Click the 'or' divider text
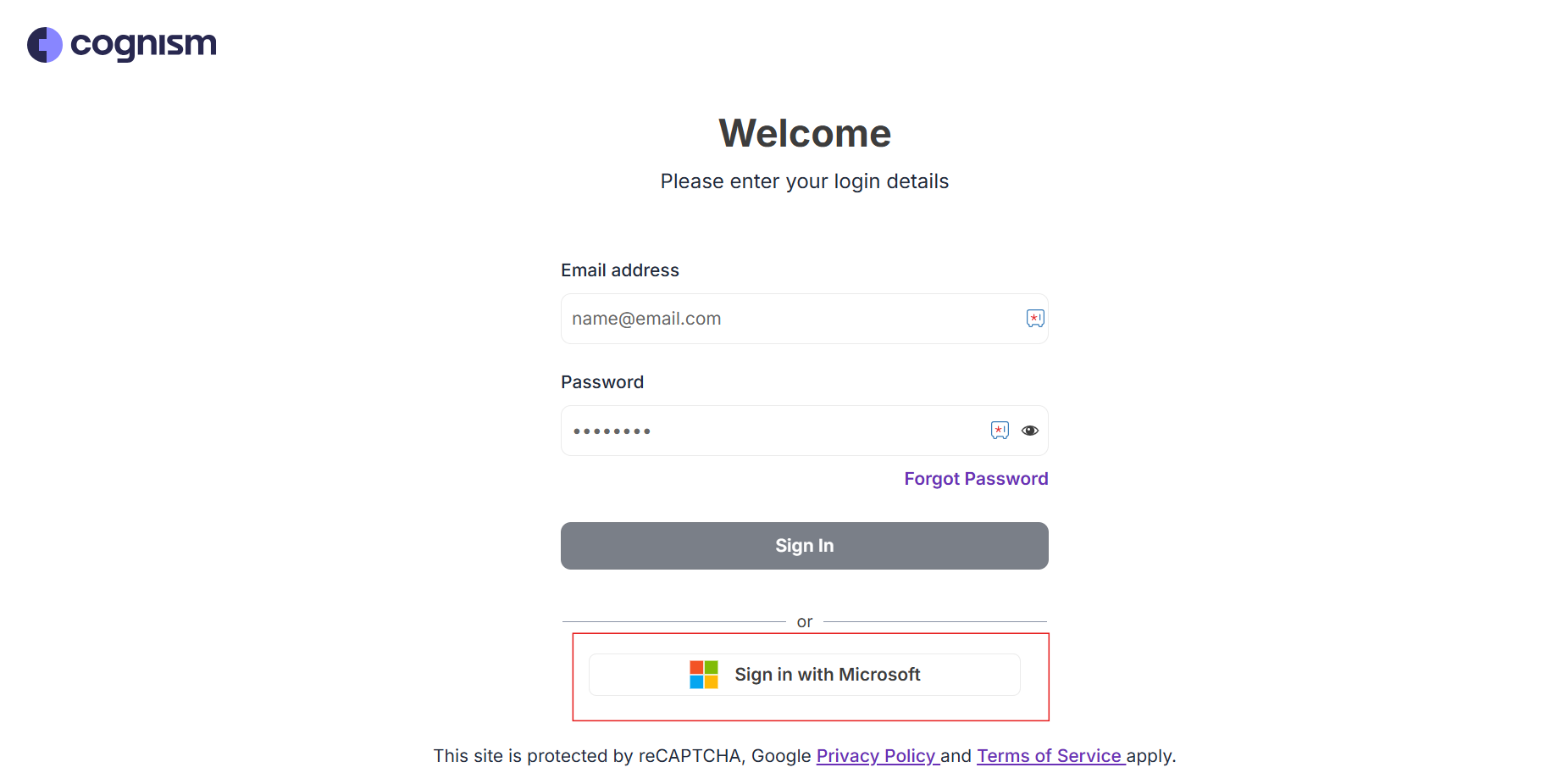Screen dimensions: 1568x773 pyautogui.click(x=805, y=622)
